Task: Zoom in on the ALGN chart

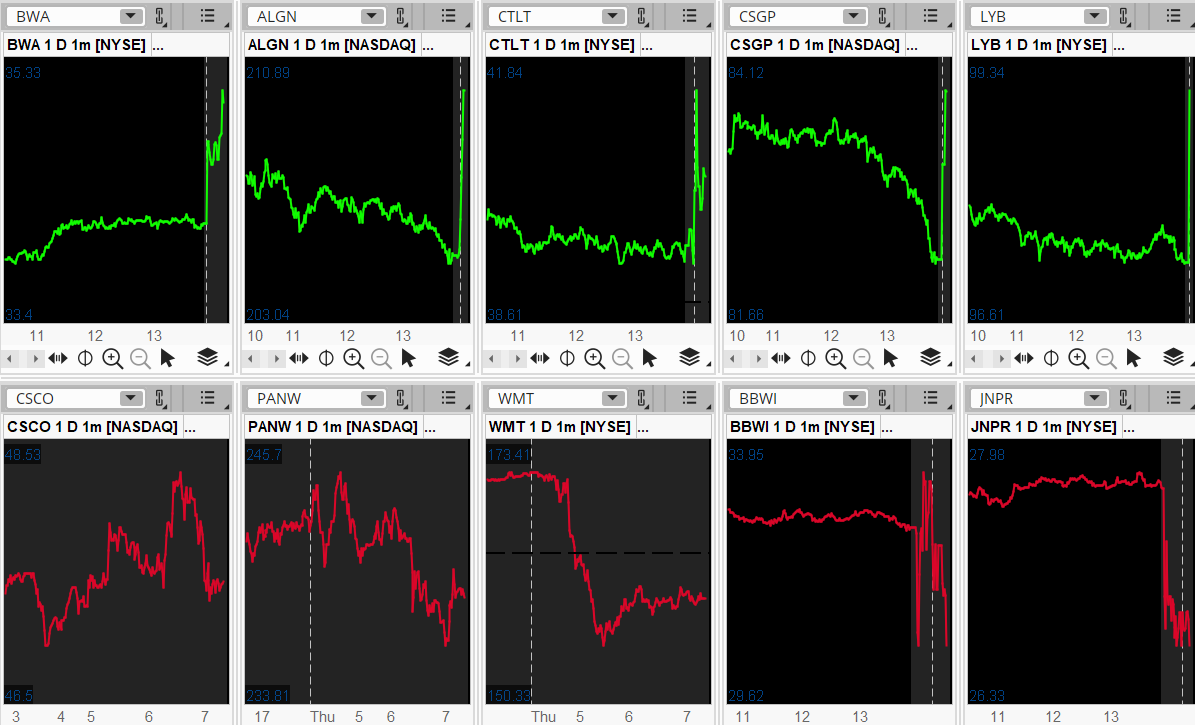Action: coord(354,358)
